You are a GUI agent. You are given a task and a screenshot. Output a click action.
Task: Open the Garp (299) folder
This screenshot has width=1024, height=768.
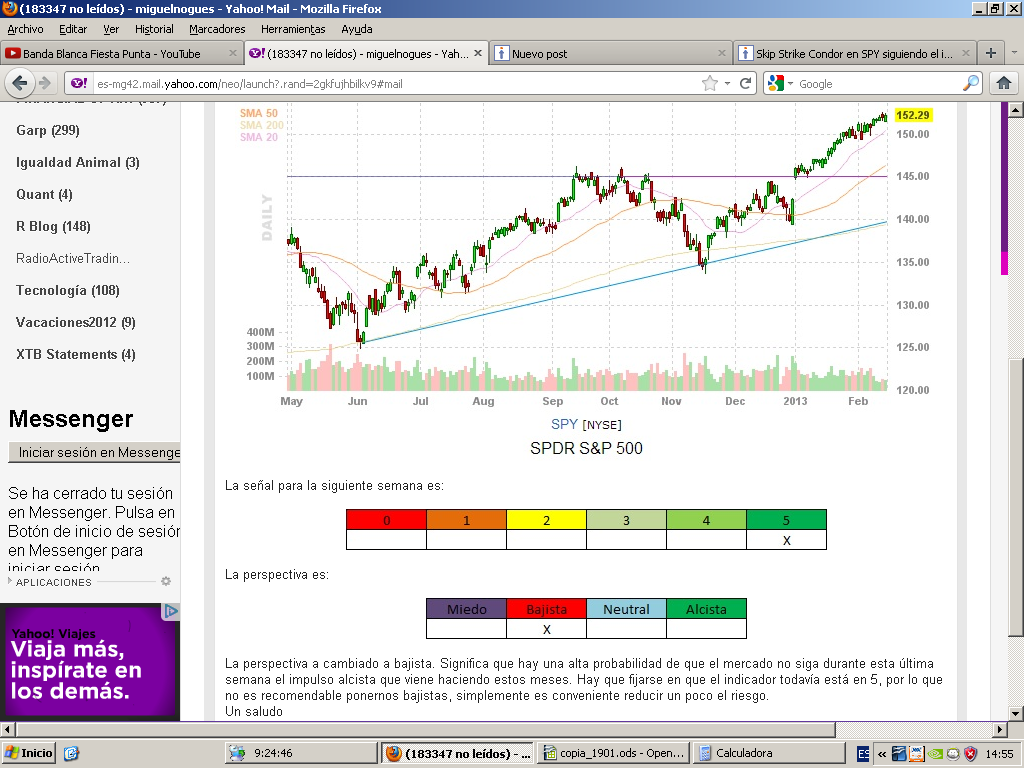[48, 130]
